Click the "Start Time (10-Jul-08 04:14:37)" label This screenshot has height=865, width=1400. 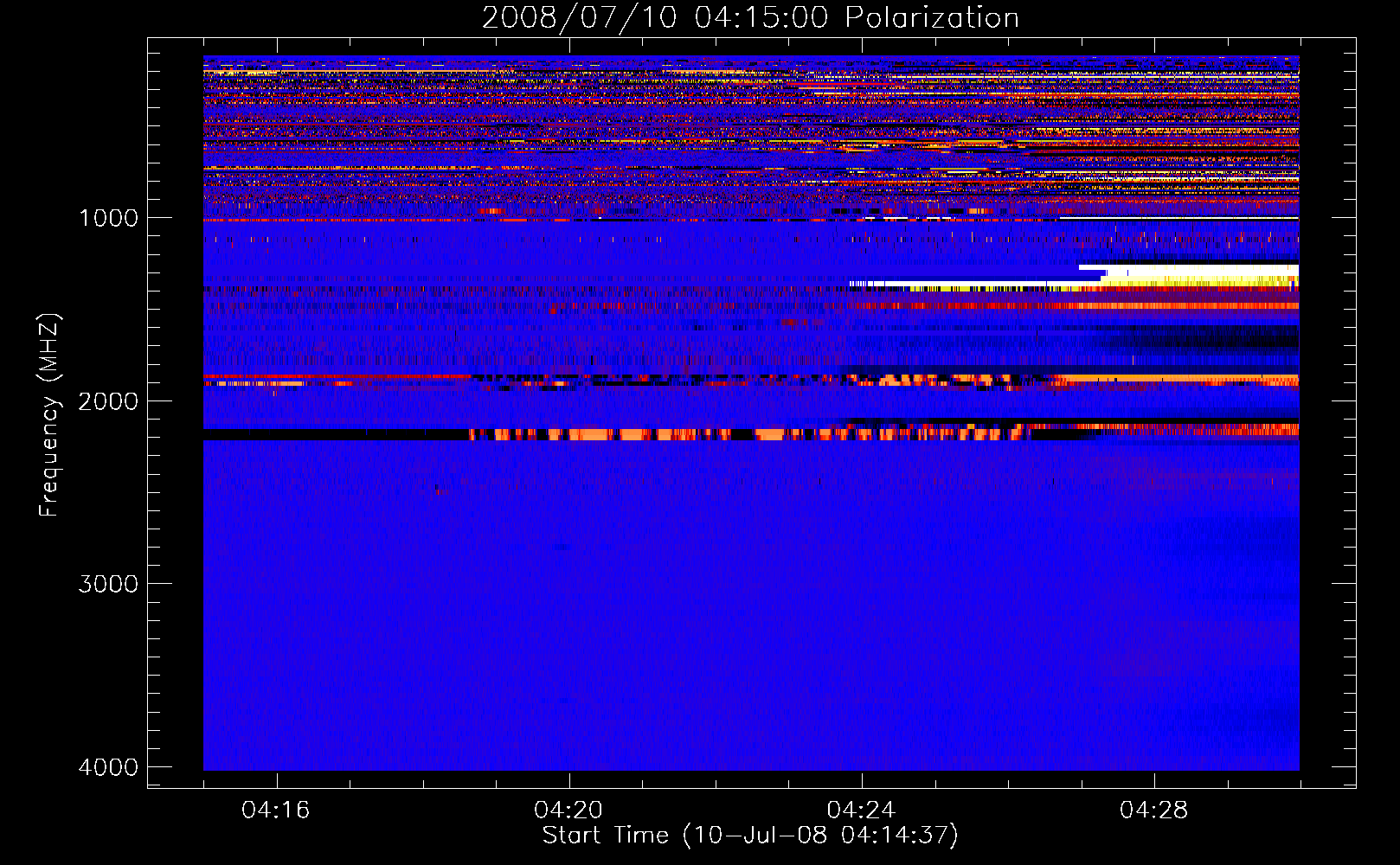750,836
